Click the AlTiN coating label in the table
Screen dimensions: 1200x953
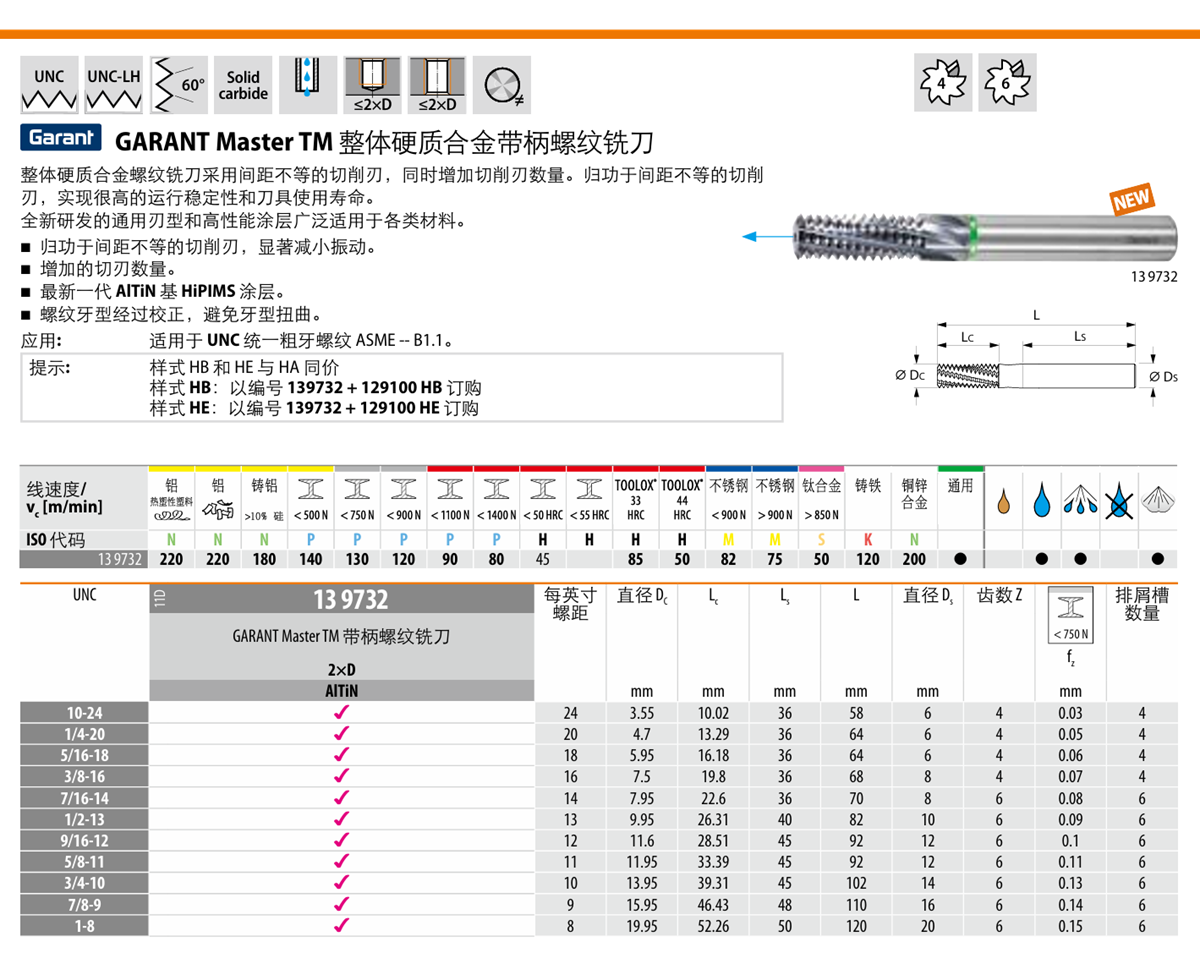click(x=342, y=691)
